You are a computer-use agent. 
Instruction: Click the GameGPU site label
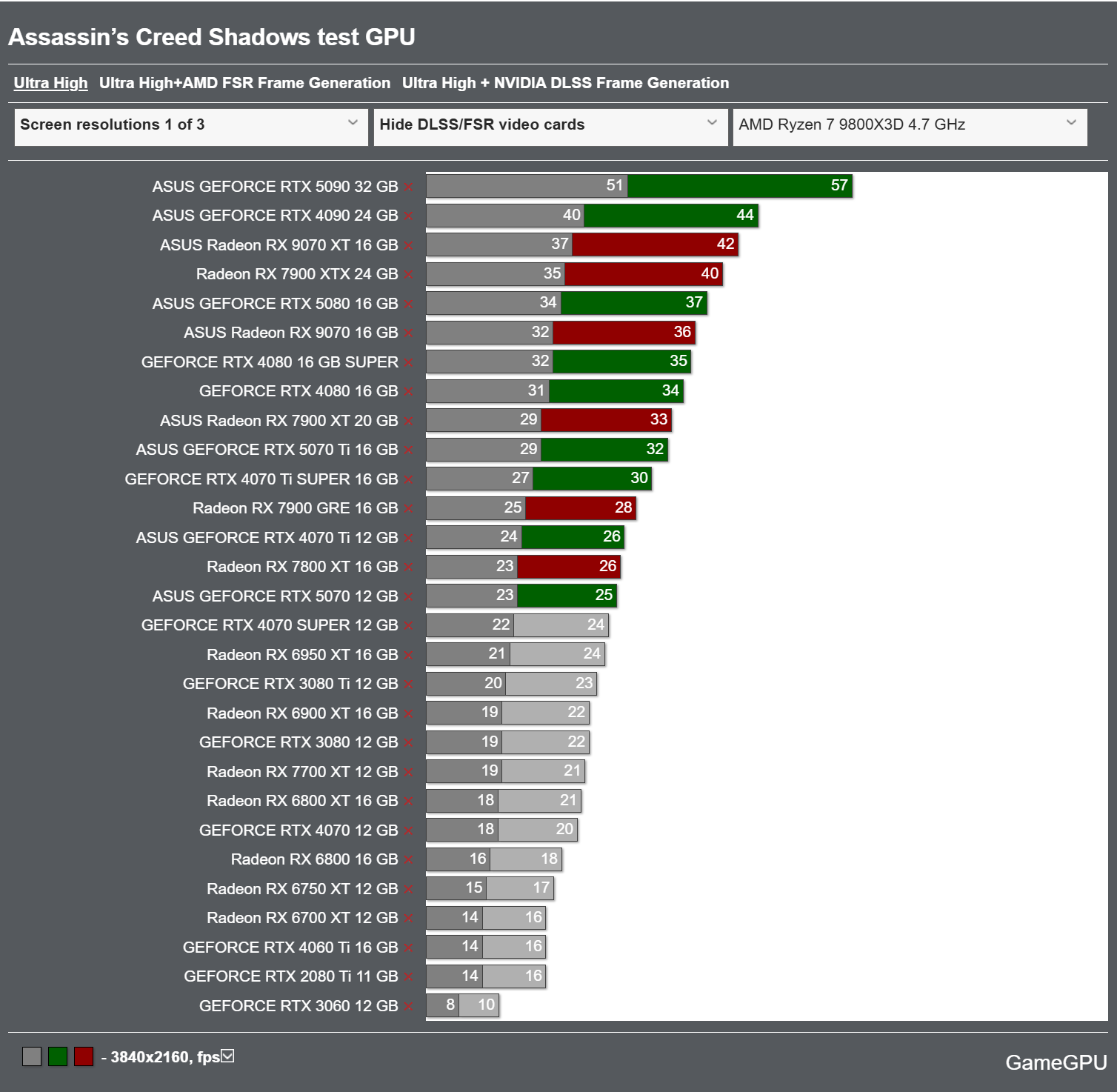tap(1056, 1062)
